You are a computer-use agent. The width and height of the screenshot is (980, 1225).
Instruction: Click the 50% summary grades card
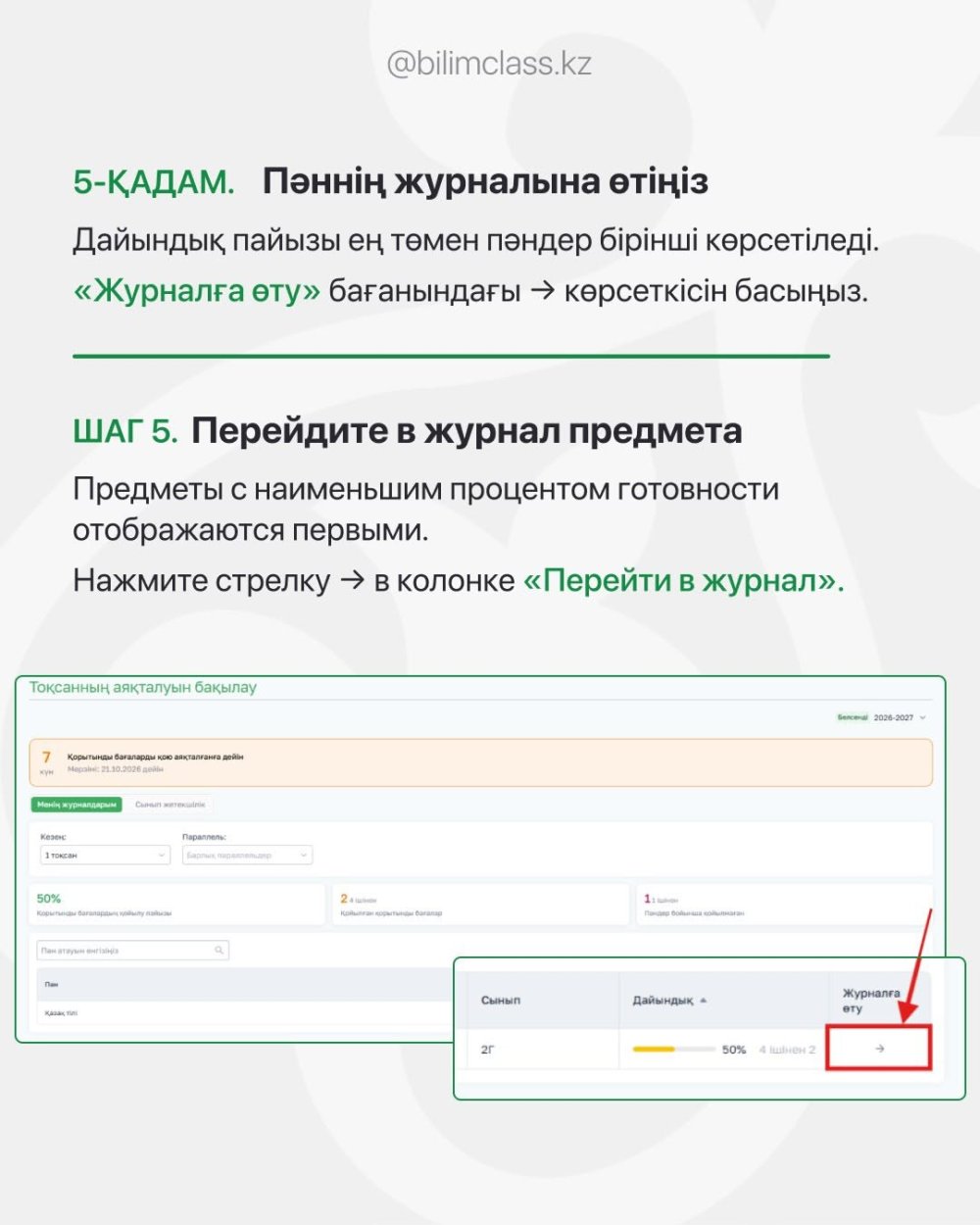(177, 905)
